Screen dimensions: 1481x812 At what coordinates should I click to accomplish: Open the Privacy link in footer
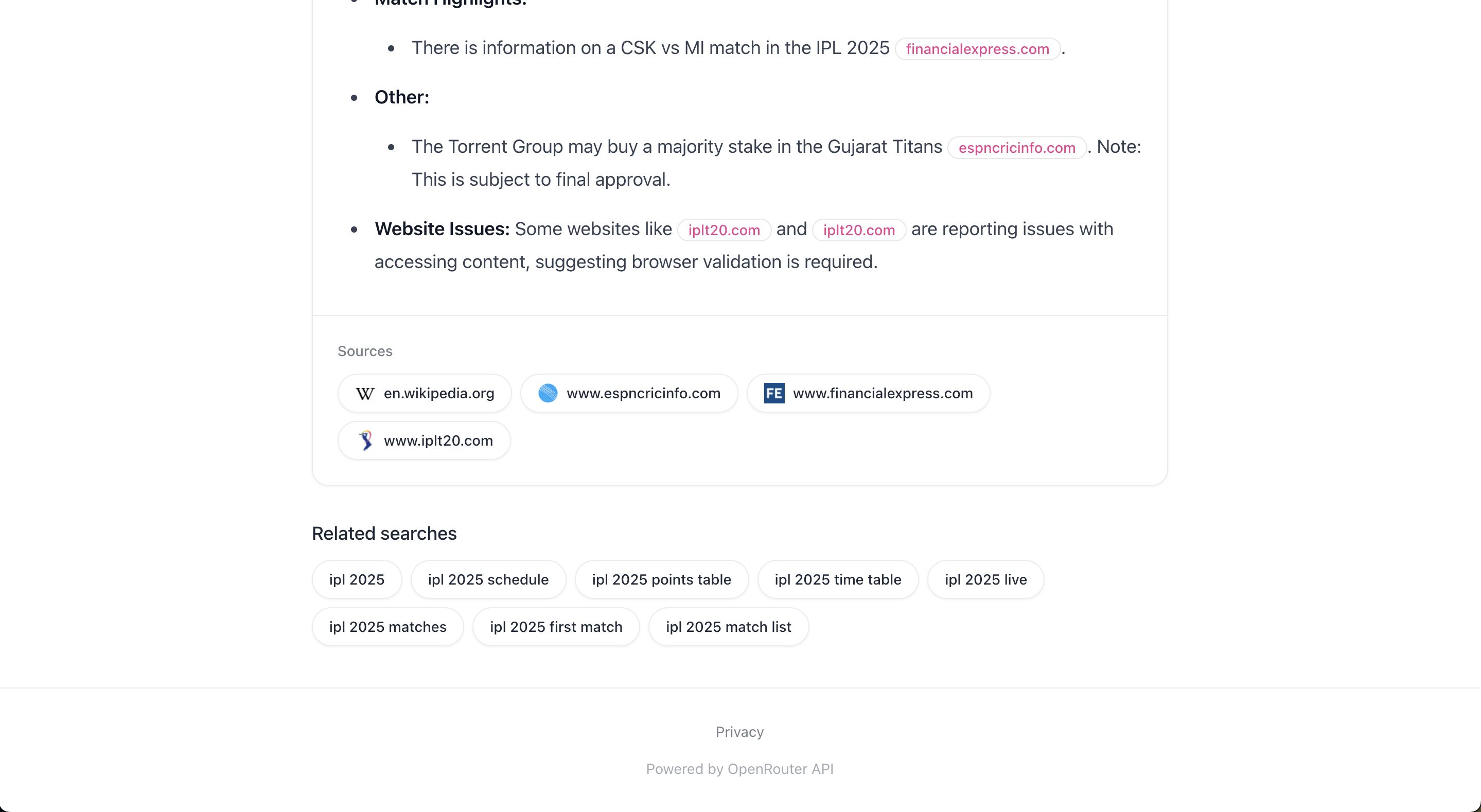point(739,732)
